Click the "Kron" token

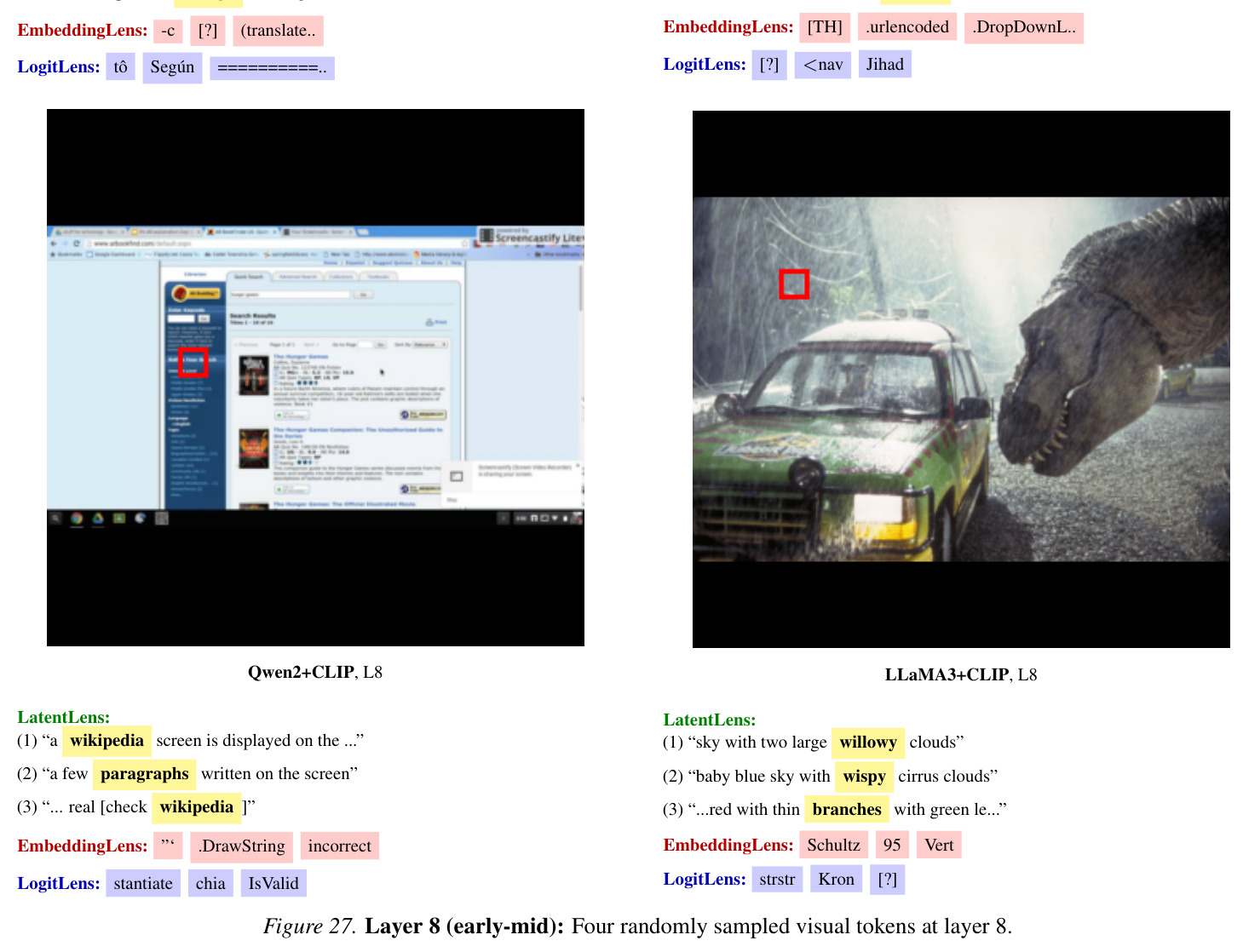coord(837,880)
